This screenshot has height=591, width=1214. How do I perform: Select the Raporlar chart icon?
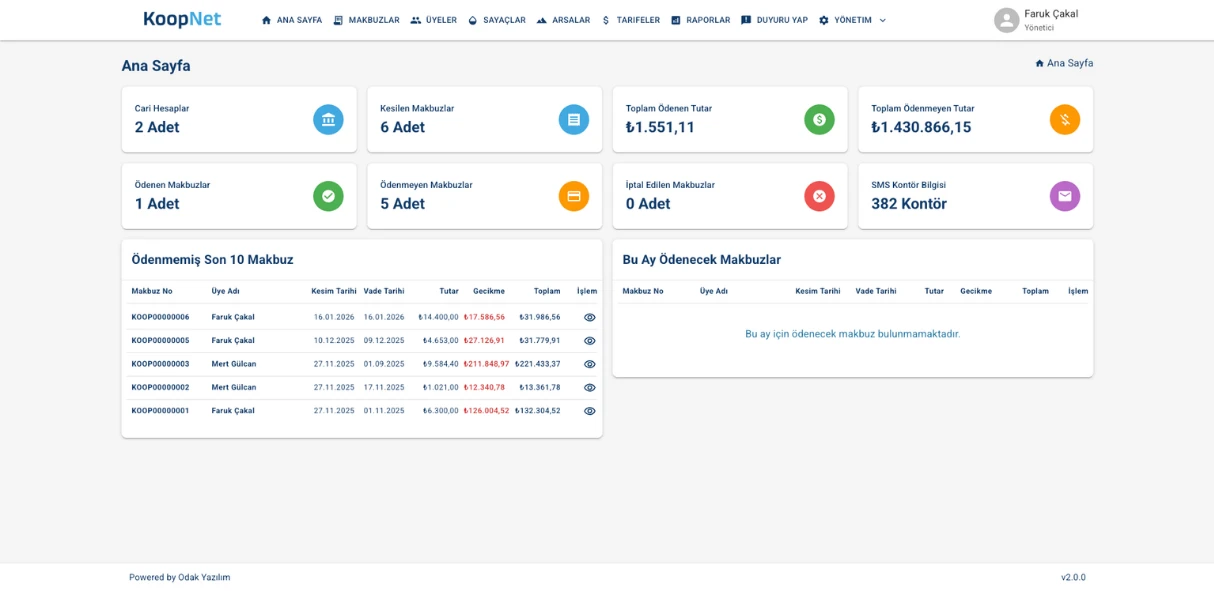(x=675, y=19)
